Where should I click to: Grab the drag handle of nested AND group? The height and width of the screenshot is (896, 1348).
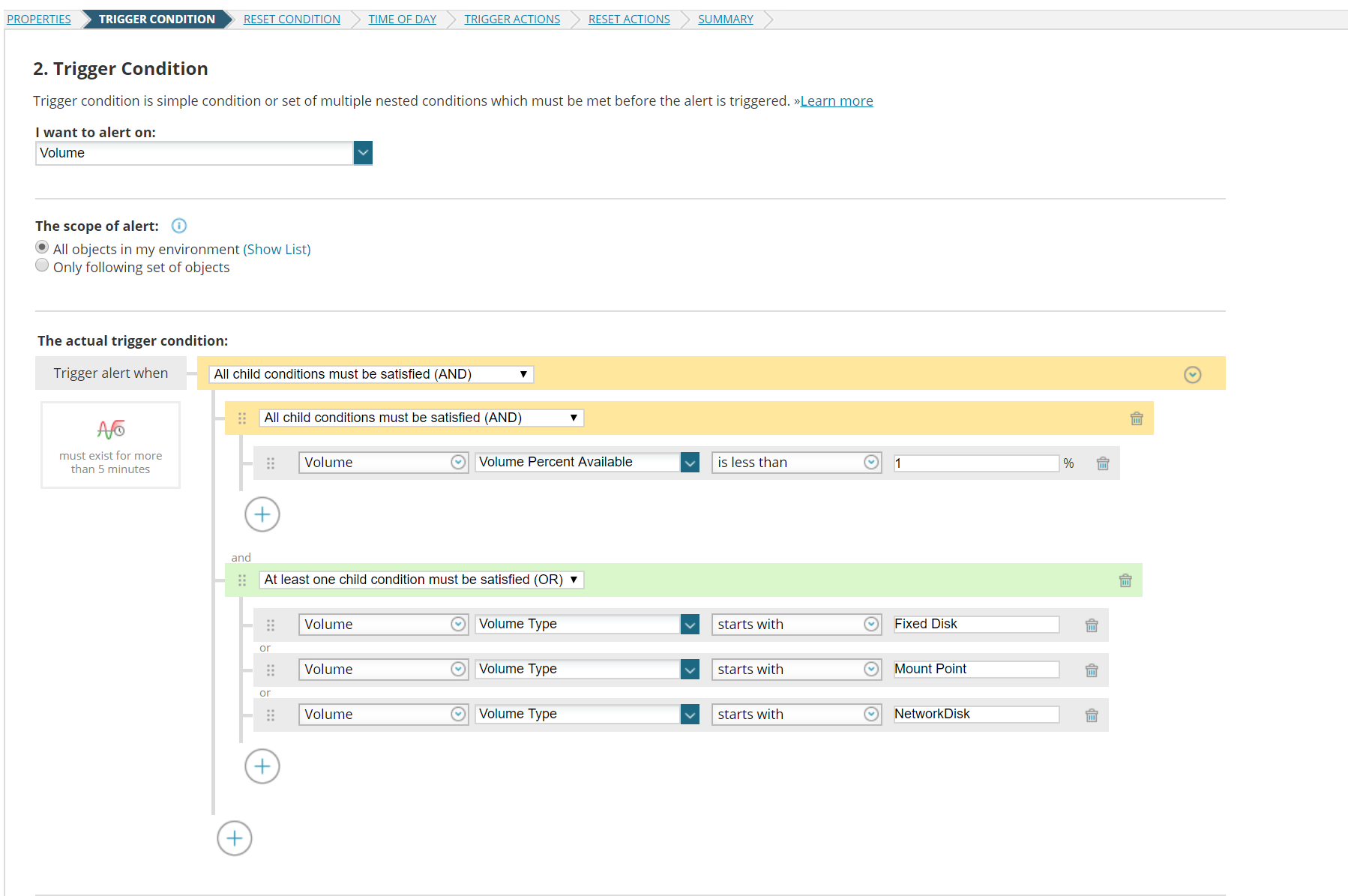pyautogui.click(x=242, y=418)
